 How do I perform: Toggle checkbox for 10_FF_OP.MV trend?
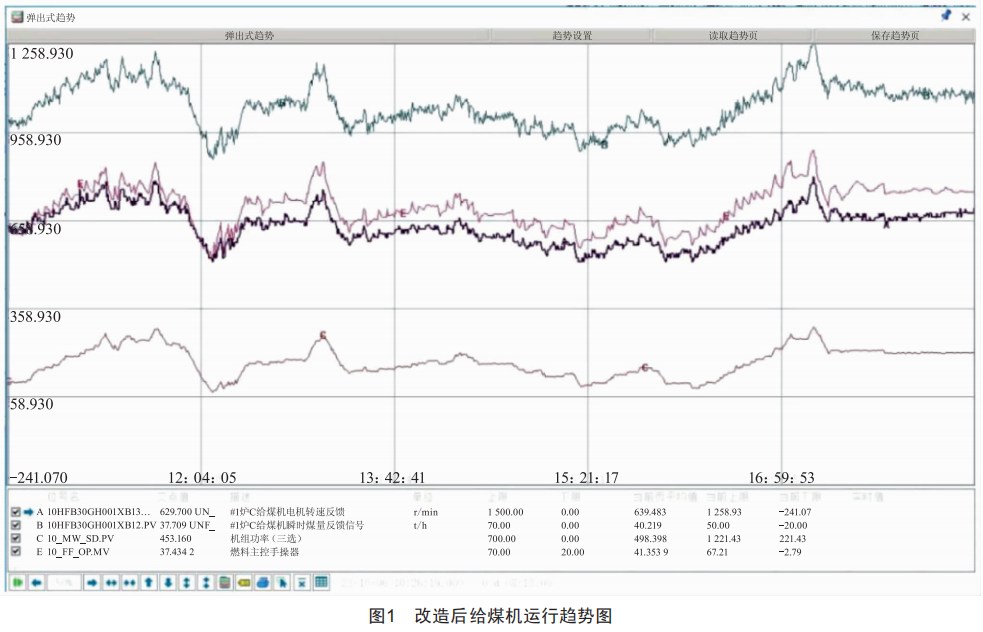coord(15,551)
